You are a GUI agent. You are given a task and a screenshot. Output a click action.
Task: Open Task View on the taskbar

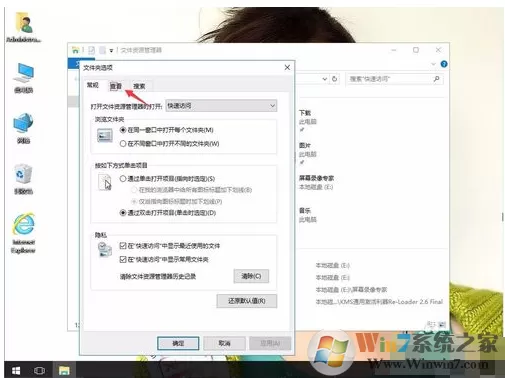point(39,370)
